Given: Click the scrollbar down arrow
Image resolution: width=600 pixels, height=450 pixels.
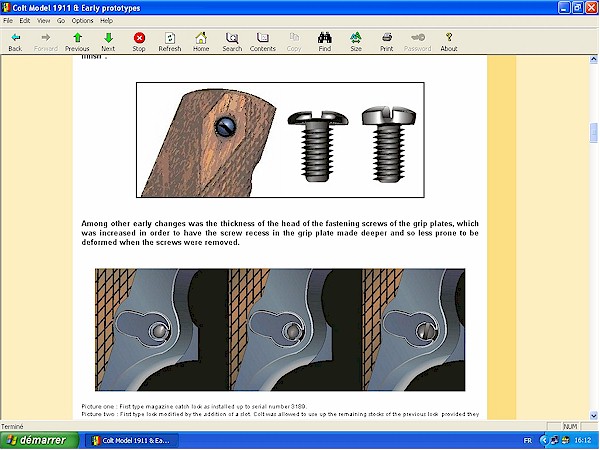Looking at the screenshot, I should click(593, 415).
